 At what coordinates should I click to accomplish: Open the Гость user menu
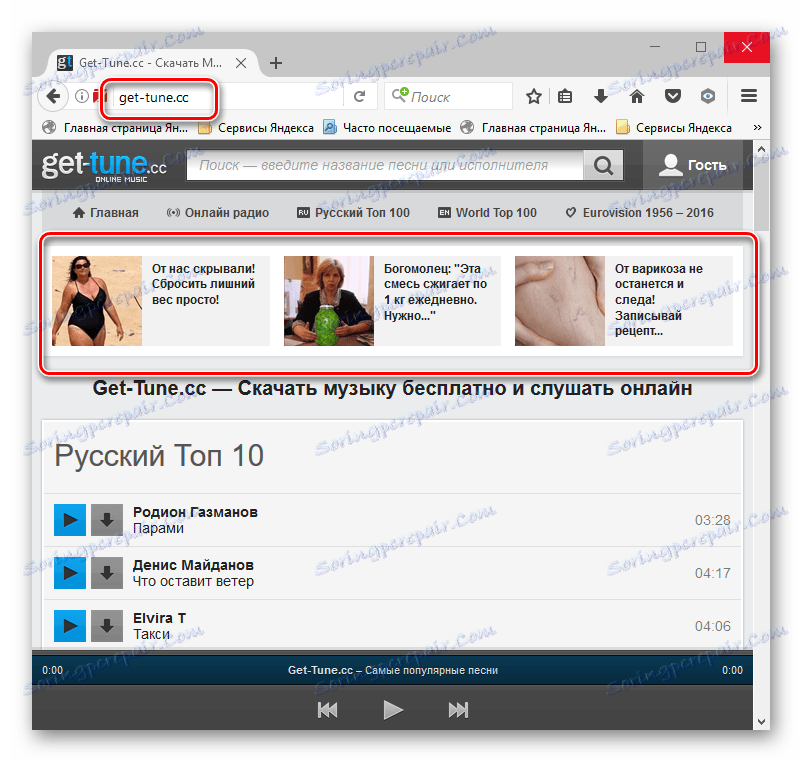693,165
